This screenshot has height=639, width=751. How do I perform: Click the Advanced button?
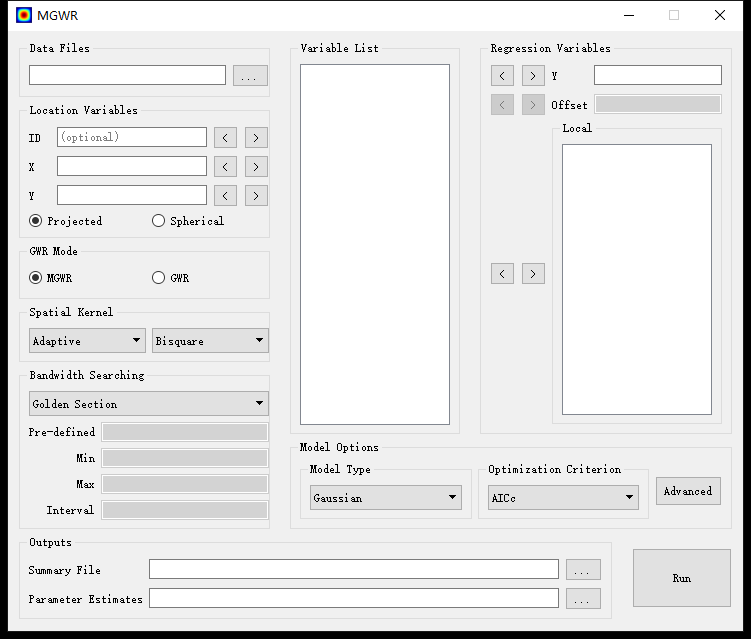[x=688, y=491]
